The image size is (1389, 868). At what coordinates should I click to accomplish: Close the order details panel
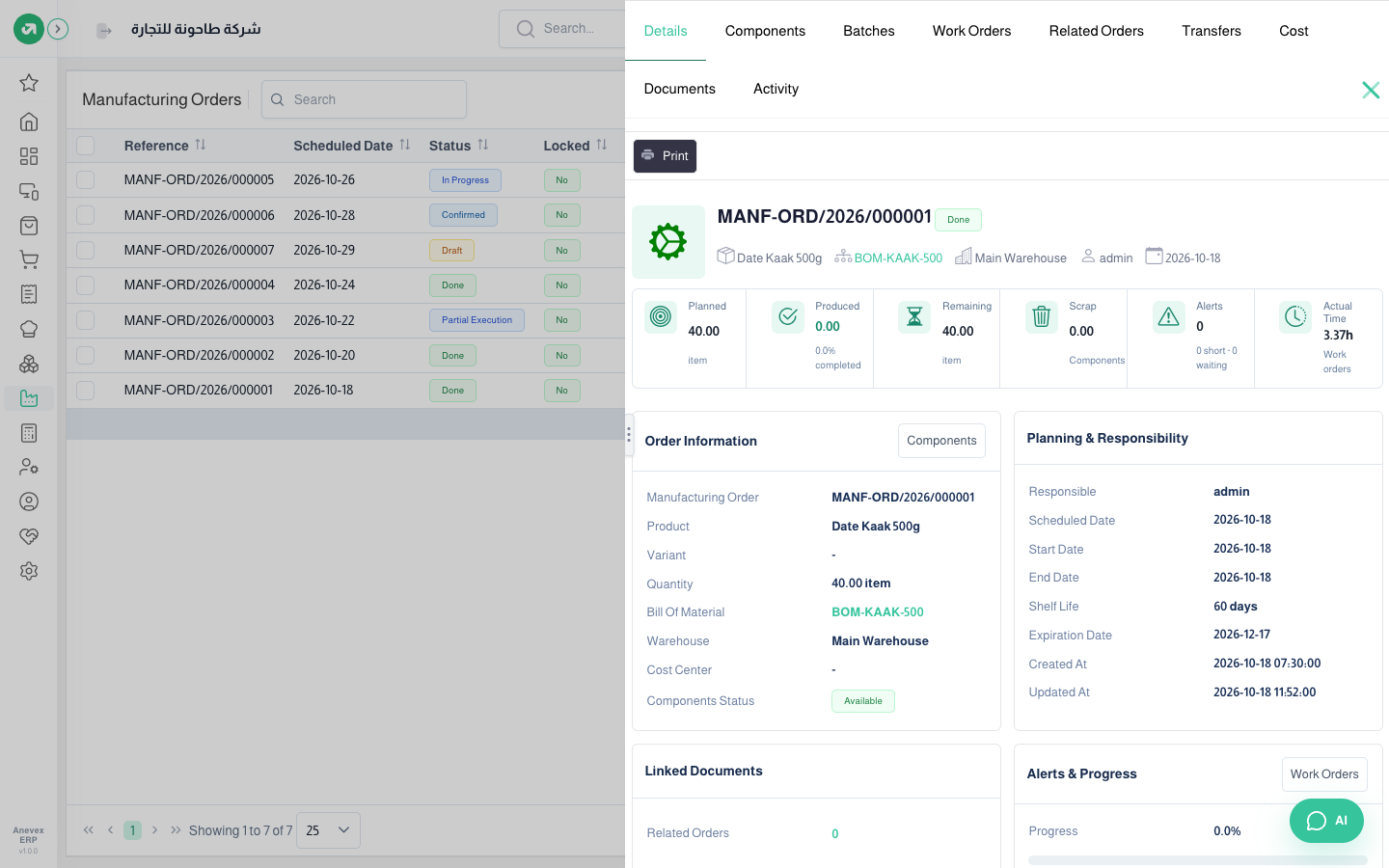click(x=1371, y=90)
